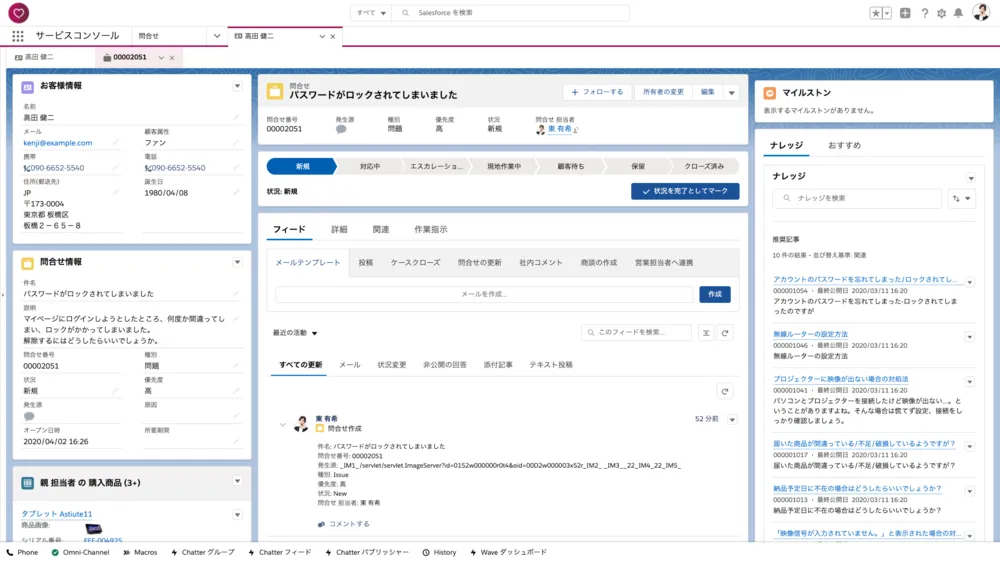Viewport: 1000px width, 563px height.
Task: Click the このフィードを検索 field
Action: point(636,333)
